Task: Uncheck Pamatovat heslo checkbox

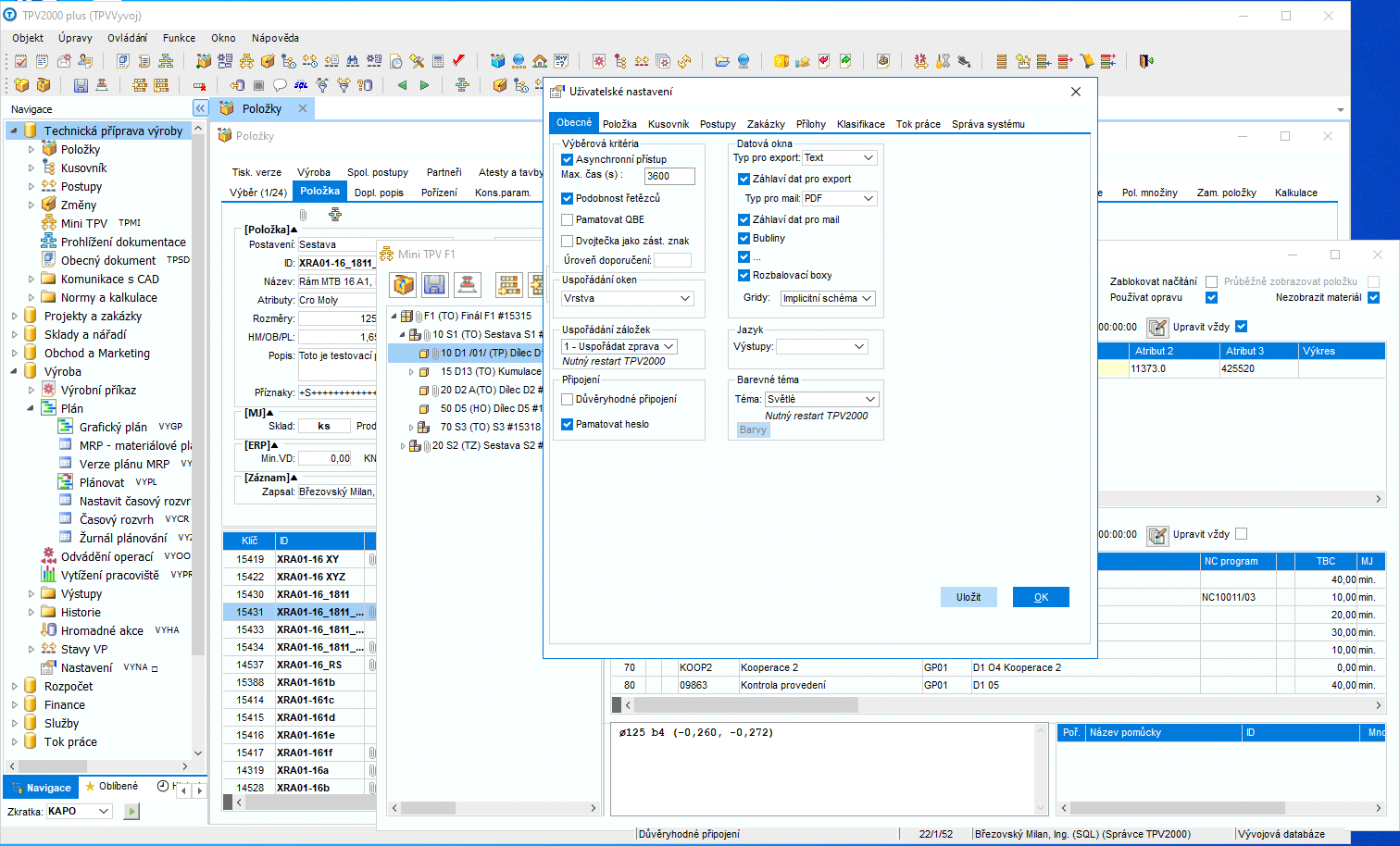Action: [x=568, y=424]
